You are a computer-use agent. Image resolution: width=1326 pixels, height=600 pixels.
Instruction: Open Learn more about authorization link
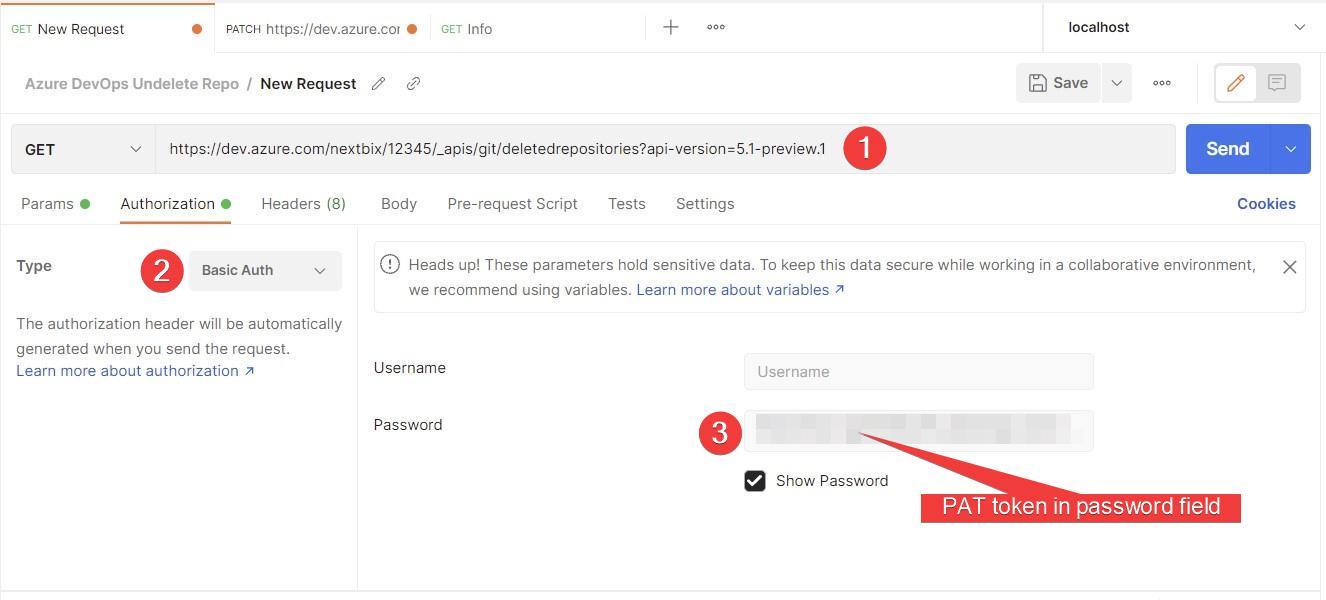(x=135, y=371)
